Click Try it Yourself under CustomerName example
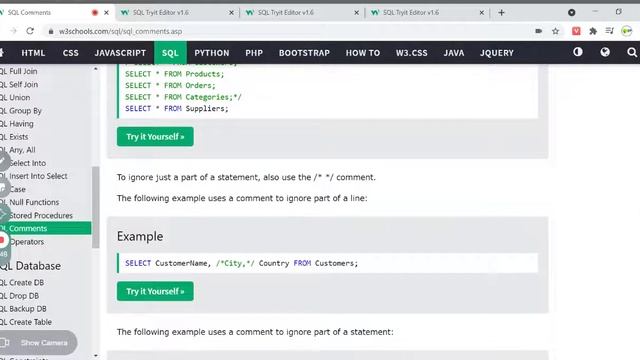The width and height of the screenshot is (640, 360). coord(155,291)
